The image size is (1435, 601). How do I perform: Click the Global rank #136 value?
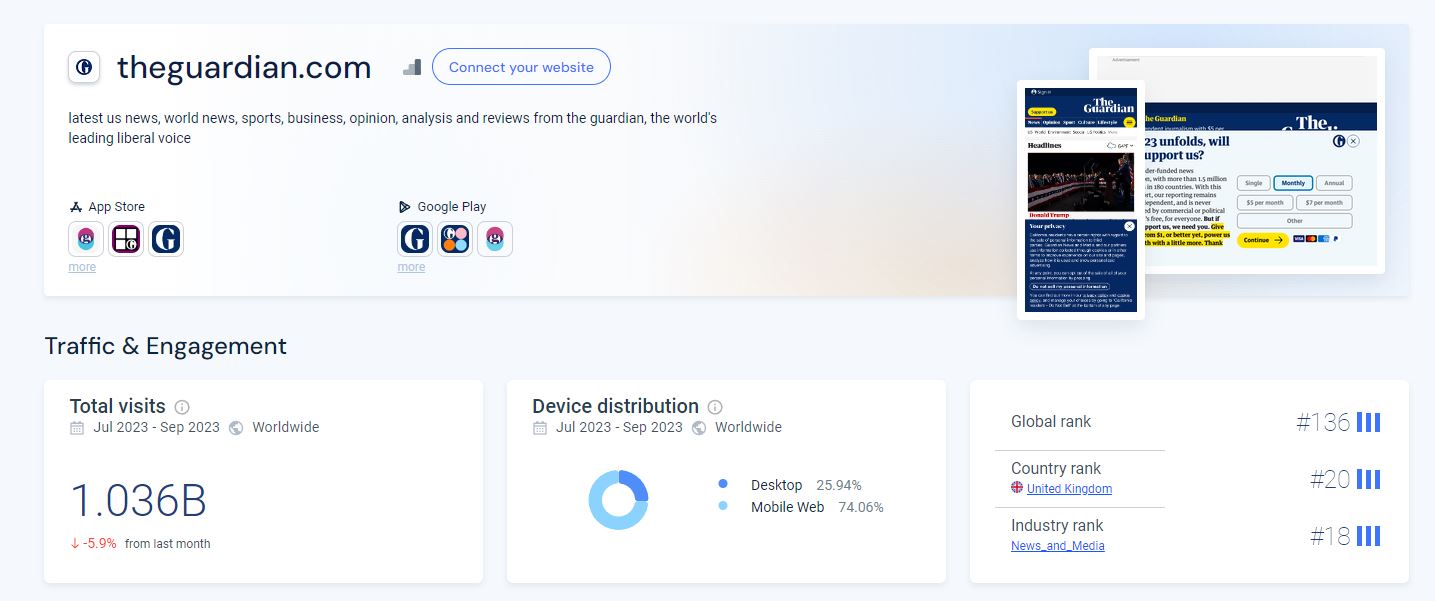point(1323,422)
